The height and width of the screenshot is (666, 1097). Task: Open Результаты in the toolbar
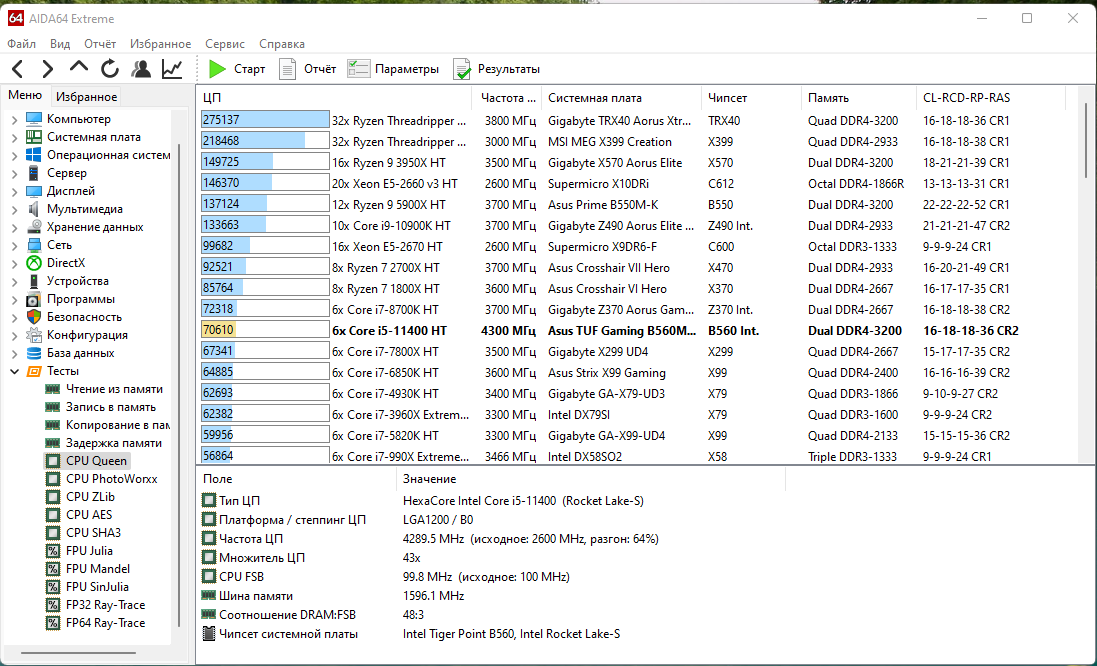[497, 69]
